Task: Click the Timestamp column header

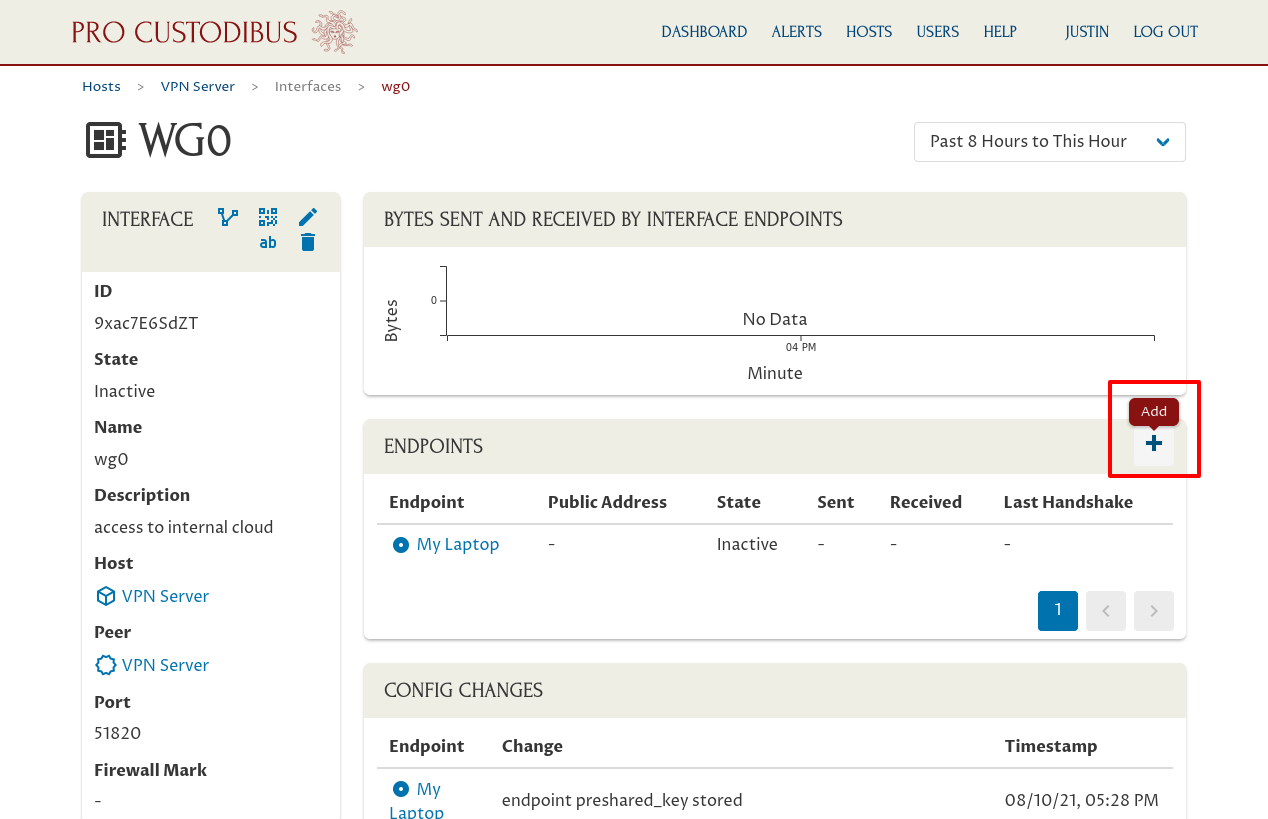Action: pos(1050,746)
